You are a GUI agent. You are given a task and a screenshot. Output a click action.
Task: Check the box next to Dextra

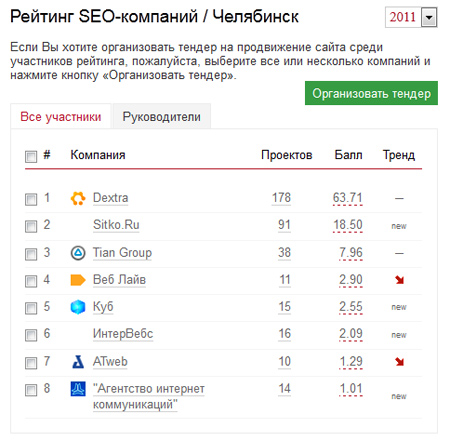tap(31, 199)
